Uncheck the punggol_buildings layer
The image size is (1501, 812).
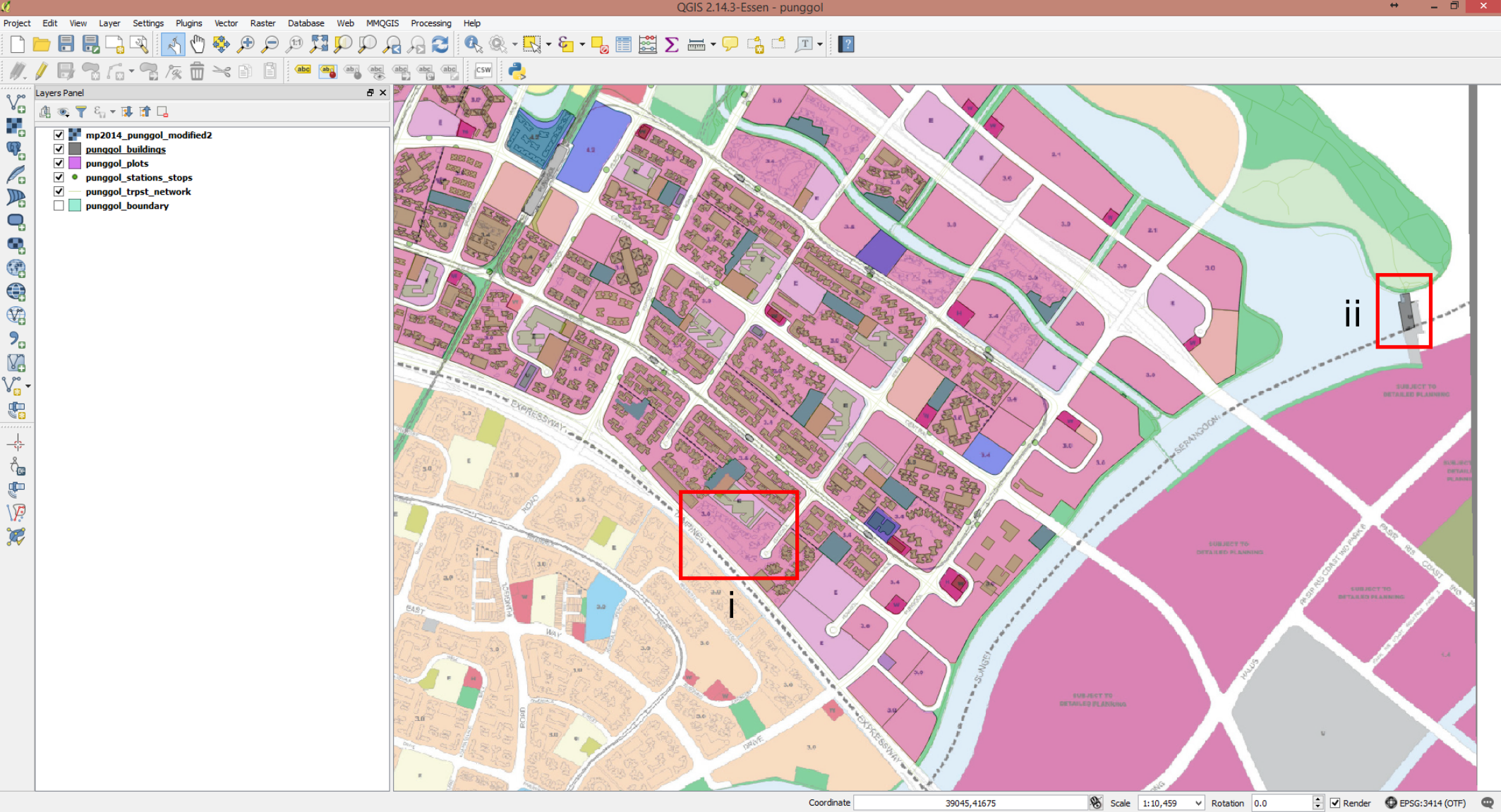click(59, 150)
